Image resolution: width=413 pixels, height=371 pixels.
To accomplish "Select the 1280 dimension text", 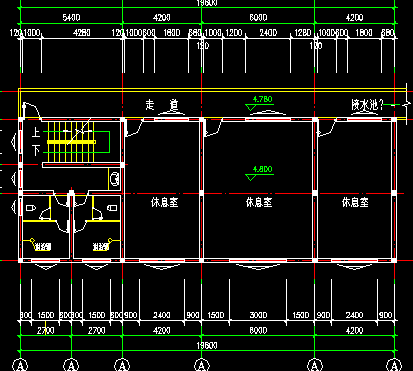I will (x=303, y=33).
